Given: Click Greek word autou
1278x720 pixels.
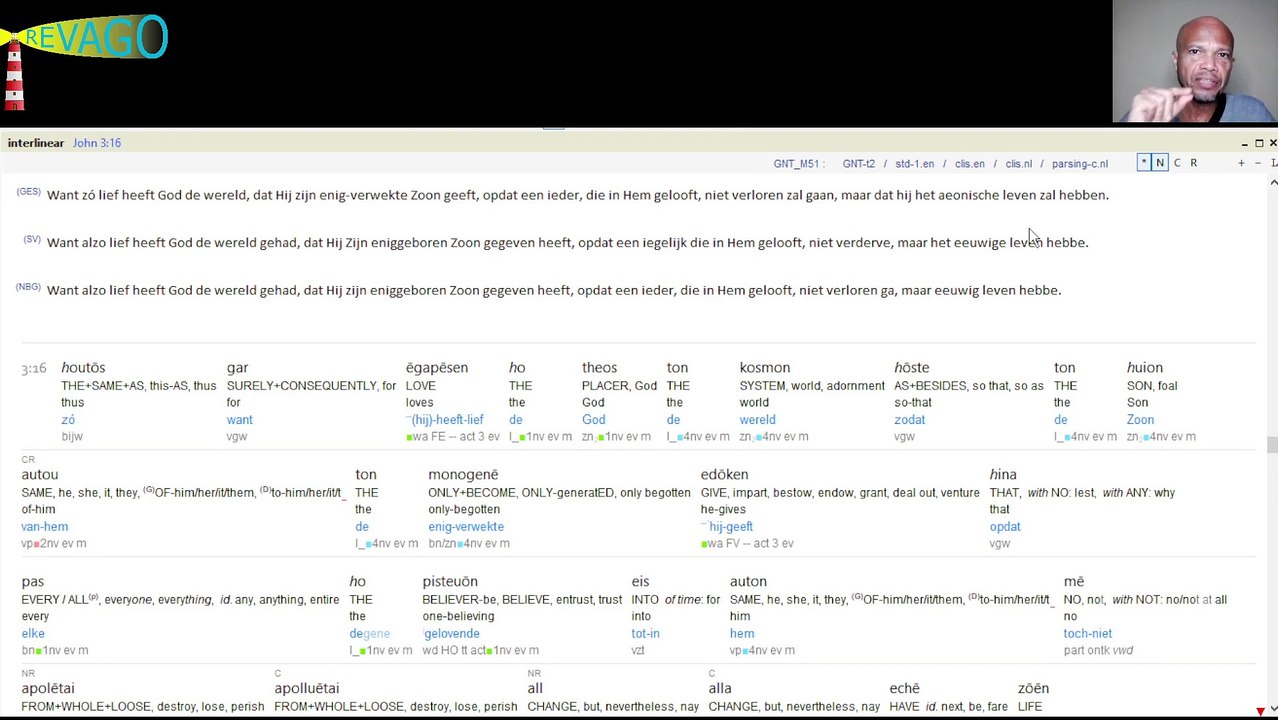Looking at the screenshot, I should (40, 475).
